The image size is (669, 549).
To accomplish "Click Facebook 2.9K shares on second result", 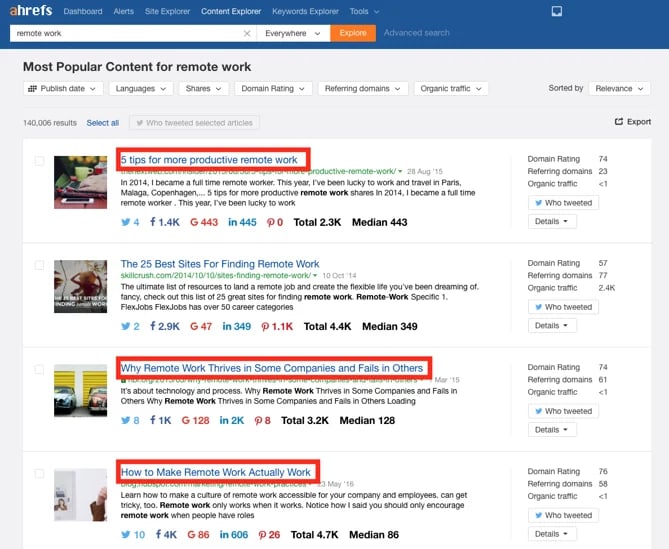I will [165, 326].
